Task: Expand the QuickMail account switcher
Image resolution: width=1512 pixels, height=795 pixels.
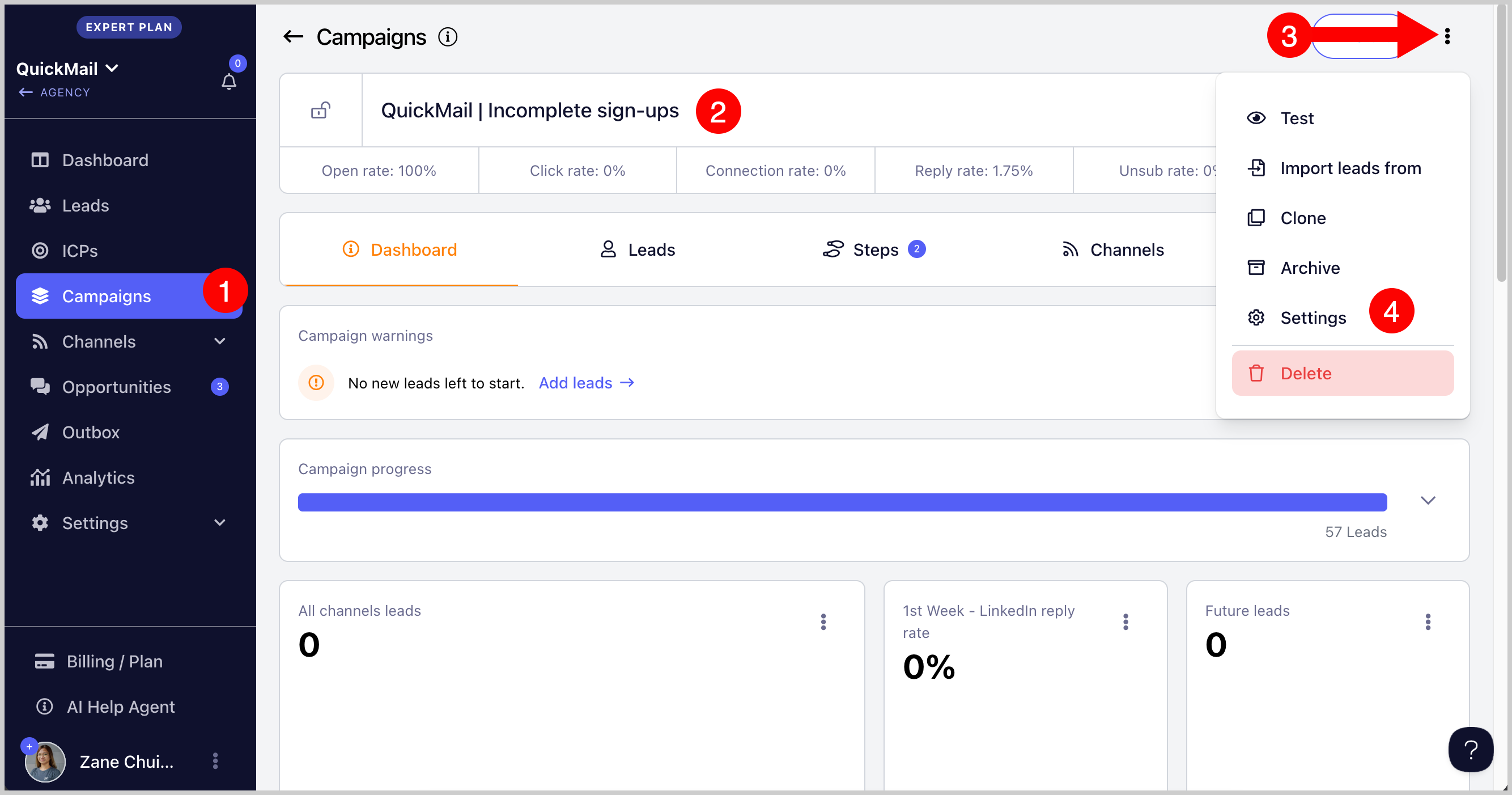Action: coord(67,69)
